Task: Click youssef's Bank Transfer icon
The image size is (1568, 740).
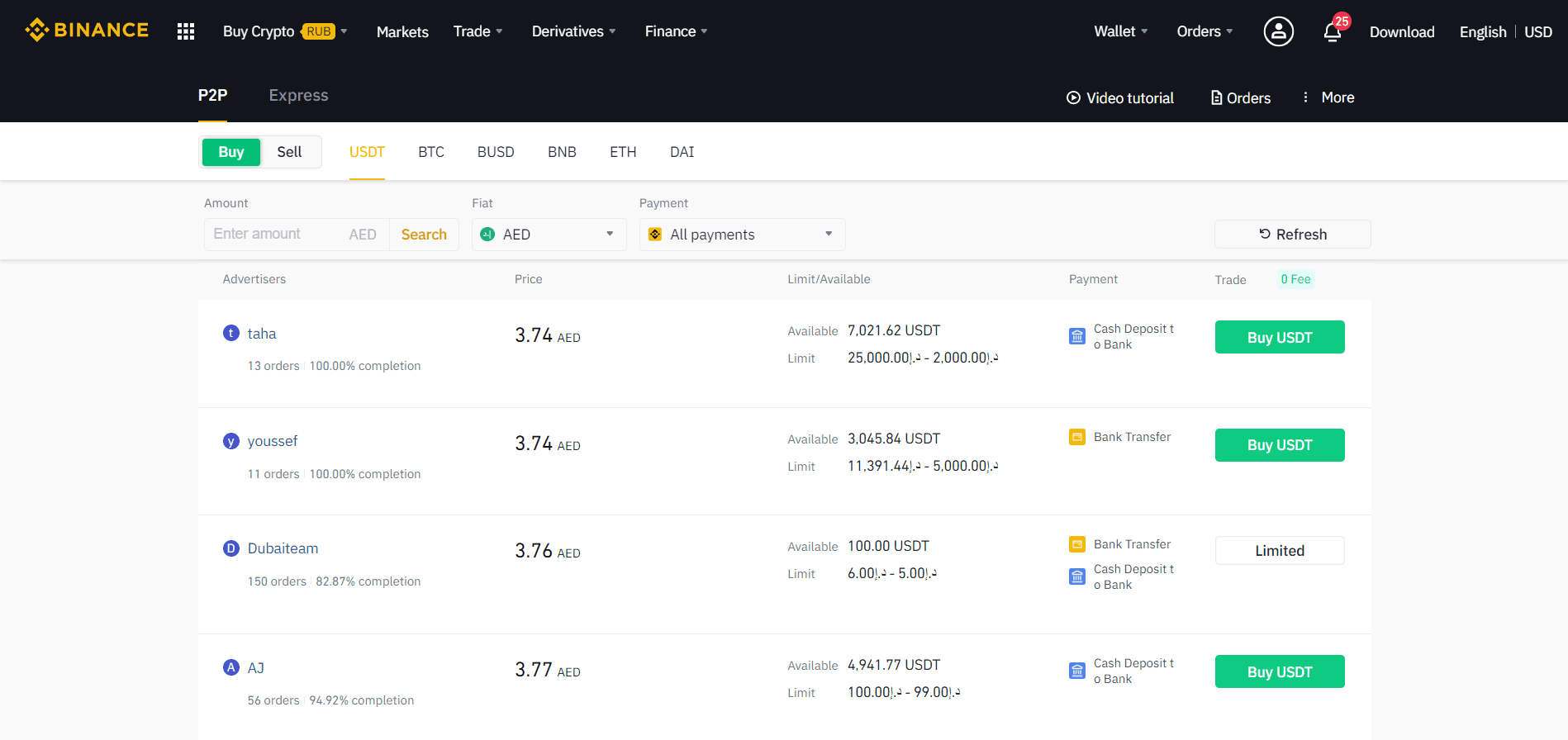Action: click(x=1077, y=437)
